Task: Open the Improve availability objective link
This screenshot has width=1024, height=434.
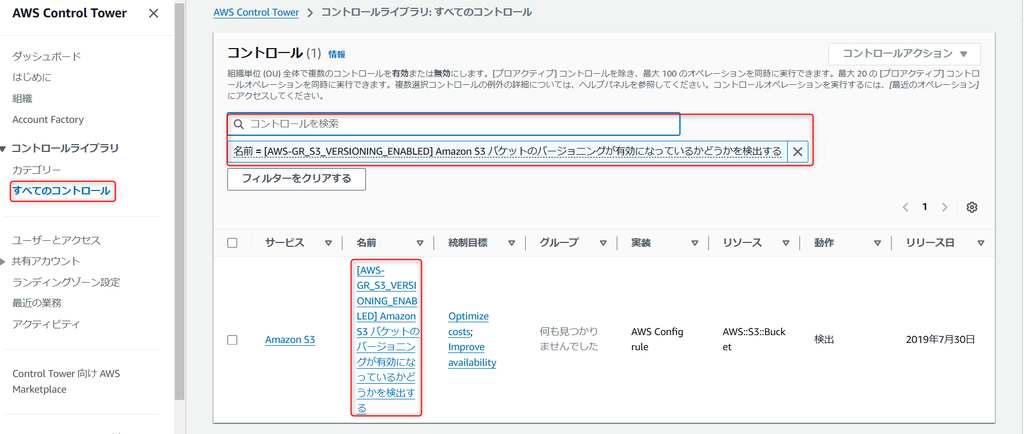Action: pyautogui.click(x=472, y=355)
